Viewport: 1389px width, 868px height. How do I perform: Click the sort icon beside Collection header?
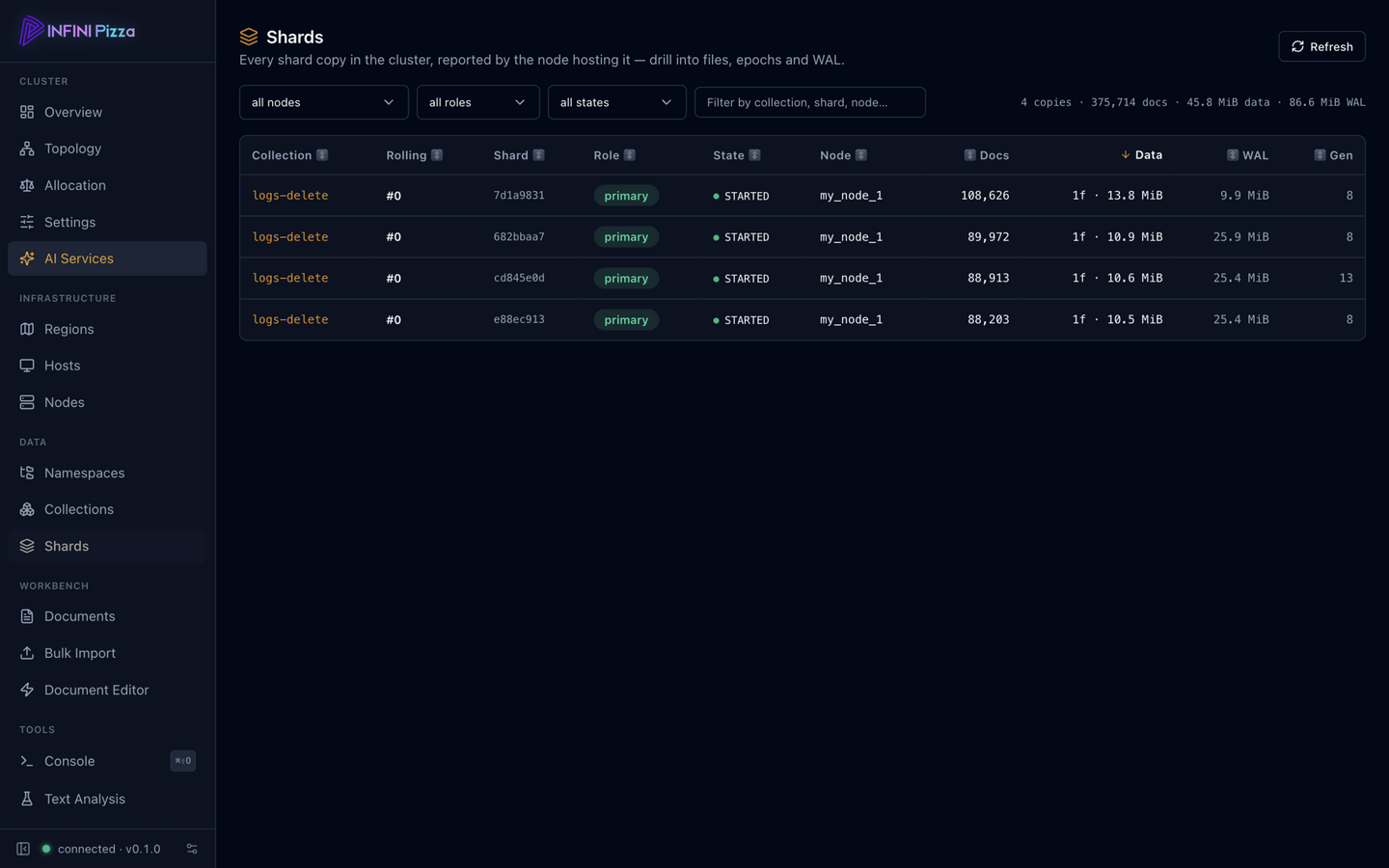[x=322, y=155]
